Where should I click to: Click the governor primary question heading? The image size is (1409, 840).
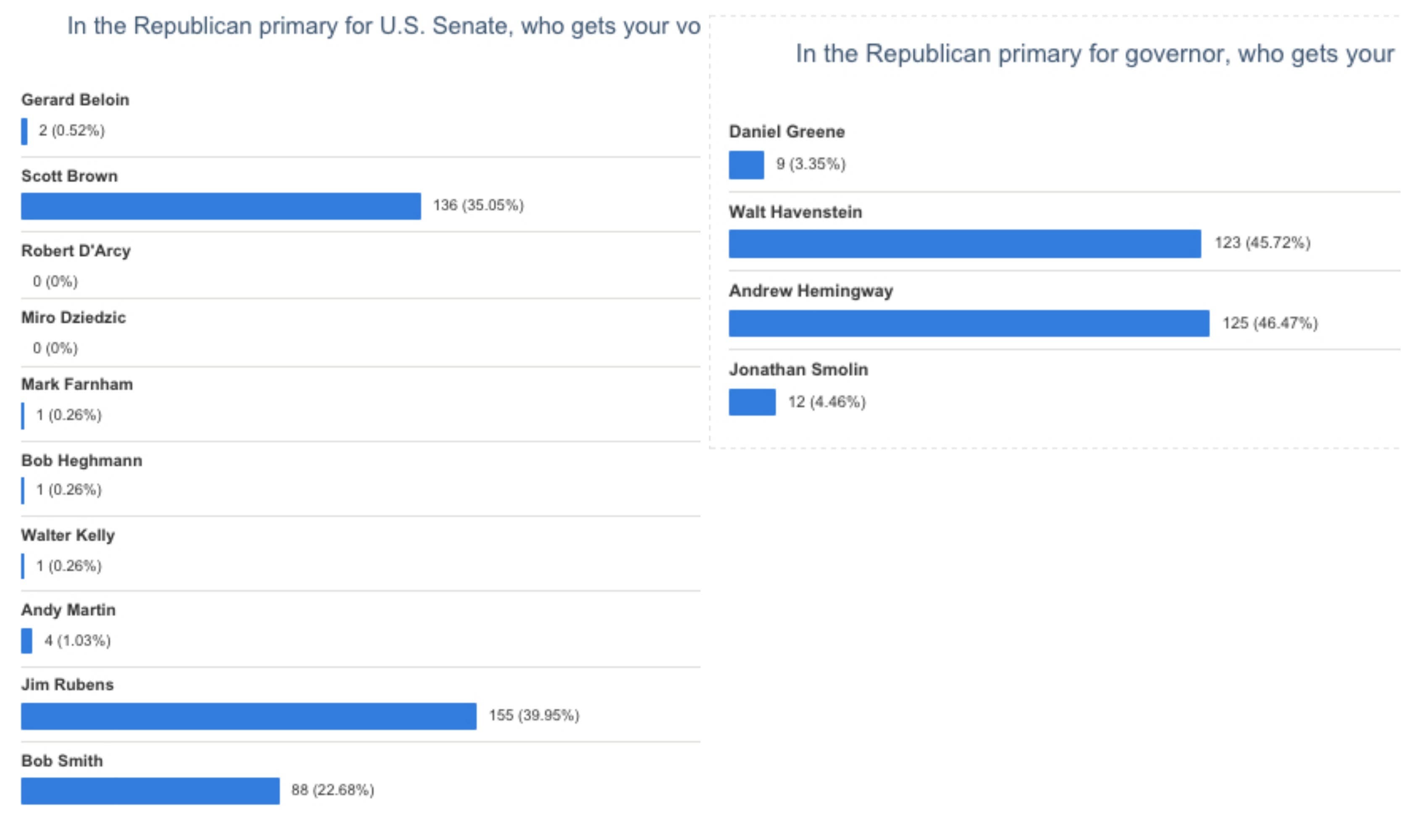tap(1094, 54)
